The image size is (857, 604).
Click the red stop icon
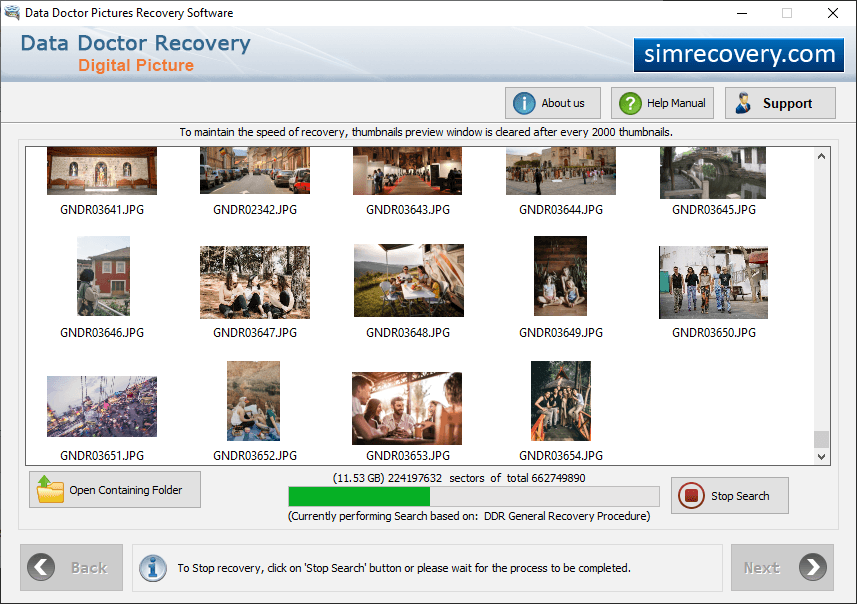691,496
